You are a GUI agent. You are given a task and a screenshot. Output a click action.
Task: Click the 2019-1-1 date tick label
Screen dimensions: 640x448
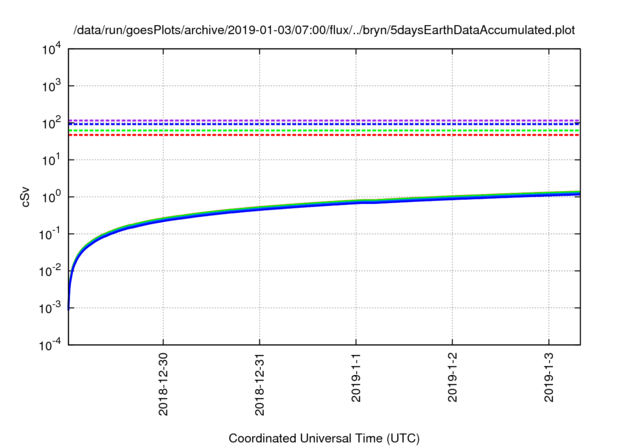356,377
